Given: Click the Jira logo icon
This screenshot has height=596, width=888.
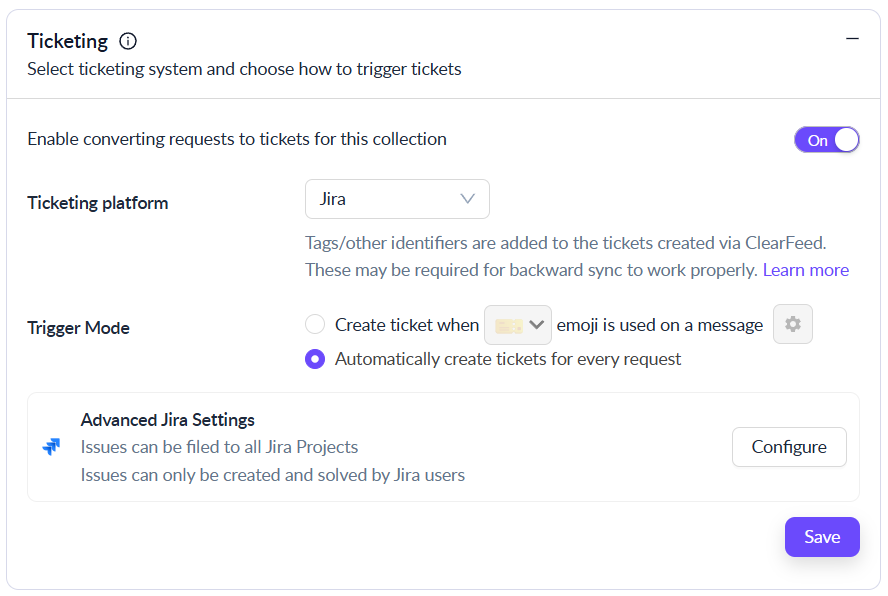Looking at the screenshot, I should pos(51,447).
